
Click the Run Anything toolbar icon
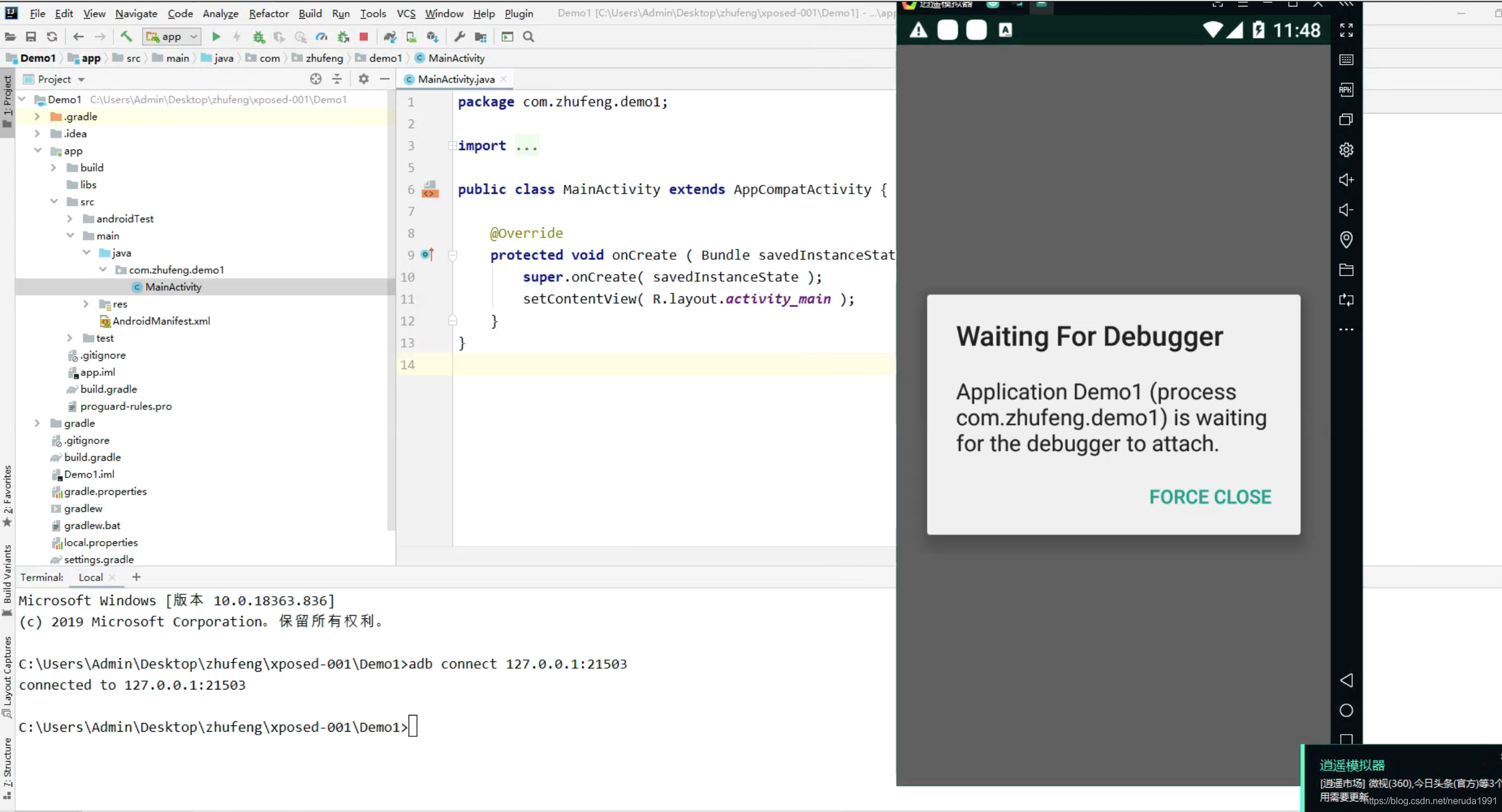507,37
